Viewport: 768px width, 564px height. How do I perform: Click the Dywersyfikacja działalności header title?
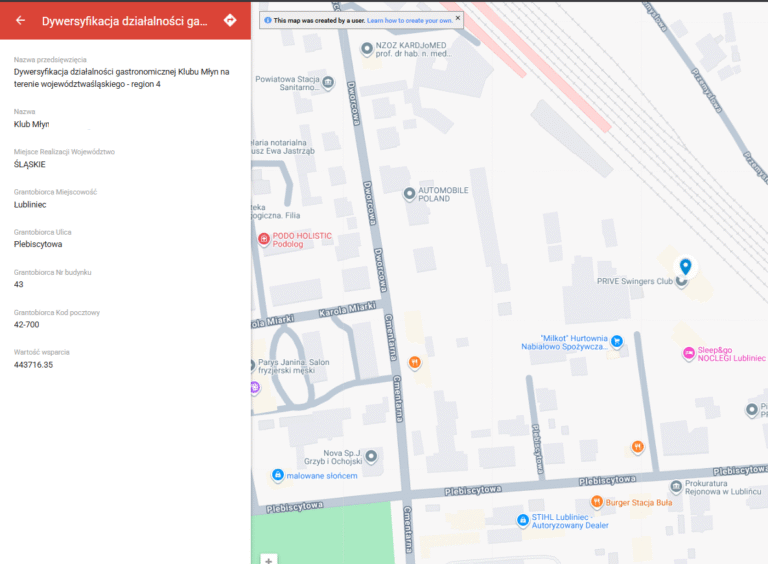click(125, 20)
